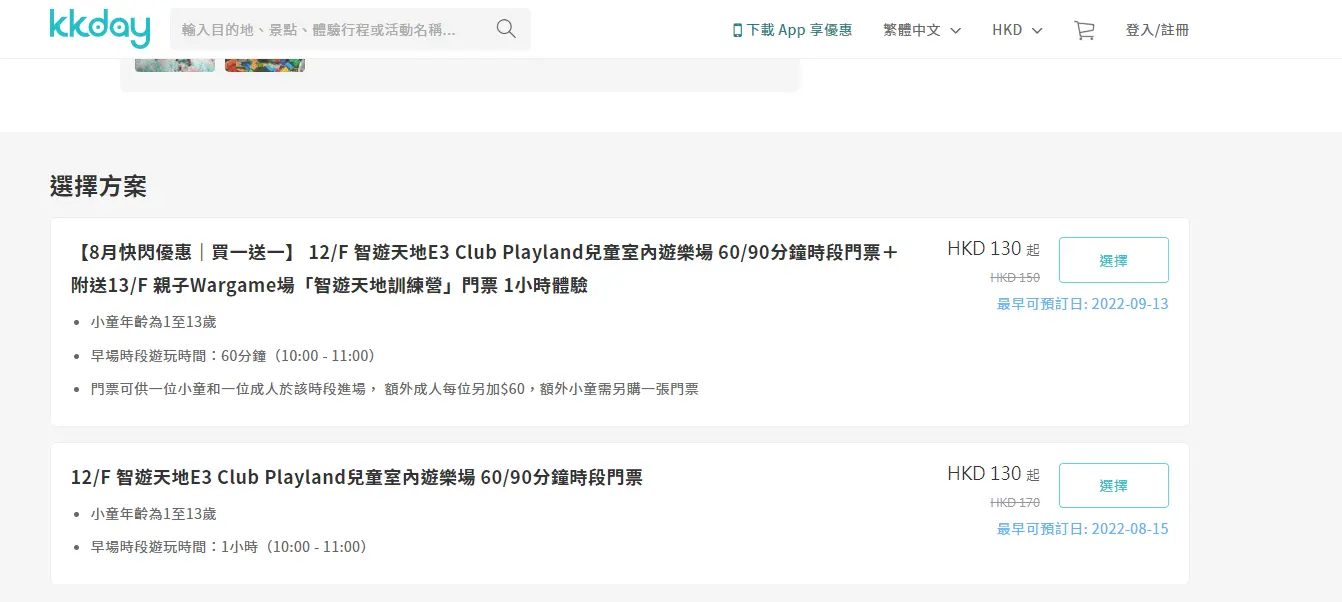Expand the second E3 Club Playland plan title
This screenshot has width=1342, height=602.
357,477
